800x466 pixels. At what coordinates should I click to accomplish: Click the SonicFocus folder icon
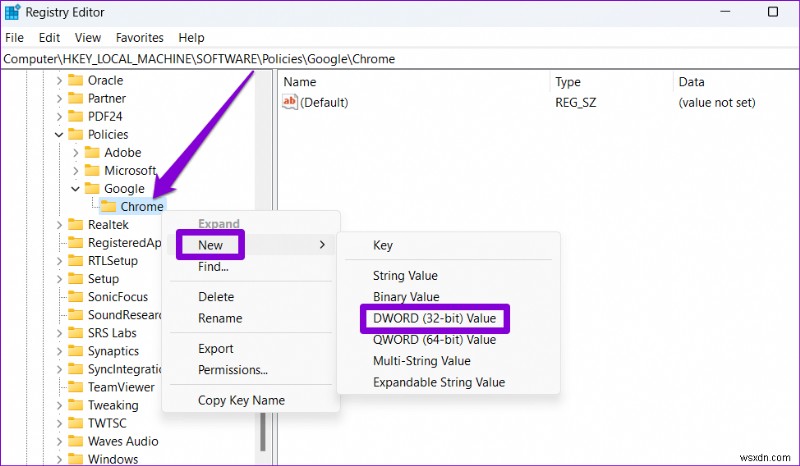76,297
